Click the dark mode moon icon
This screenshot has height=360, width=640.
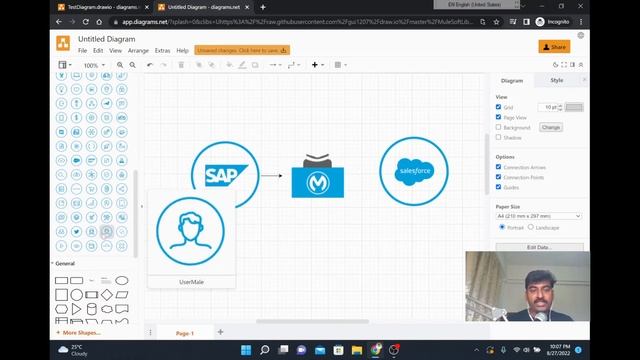coord(555,65)
